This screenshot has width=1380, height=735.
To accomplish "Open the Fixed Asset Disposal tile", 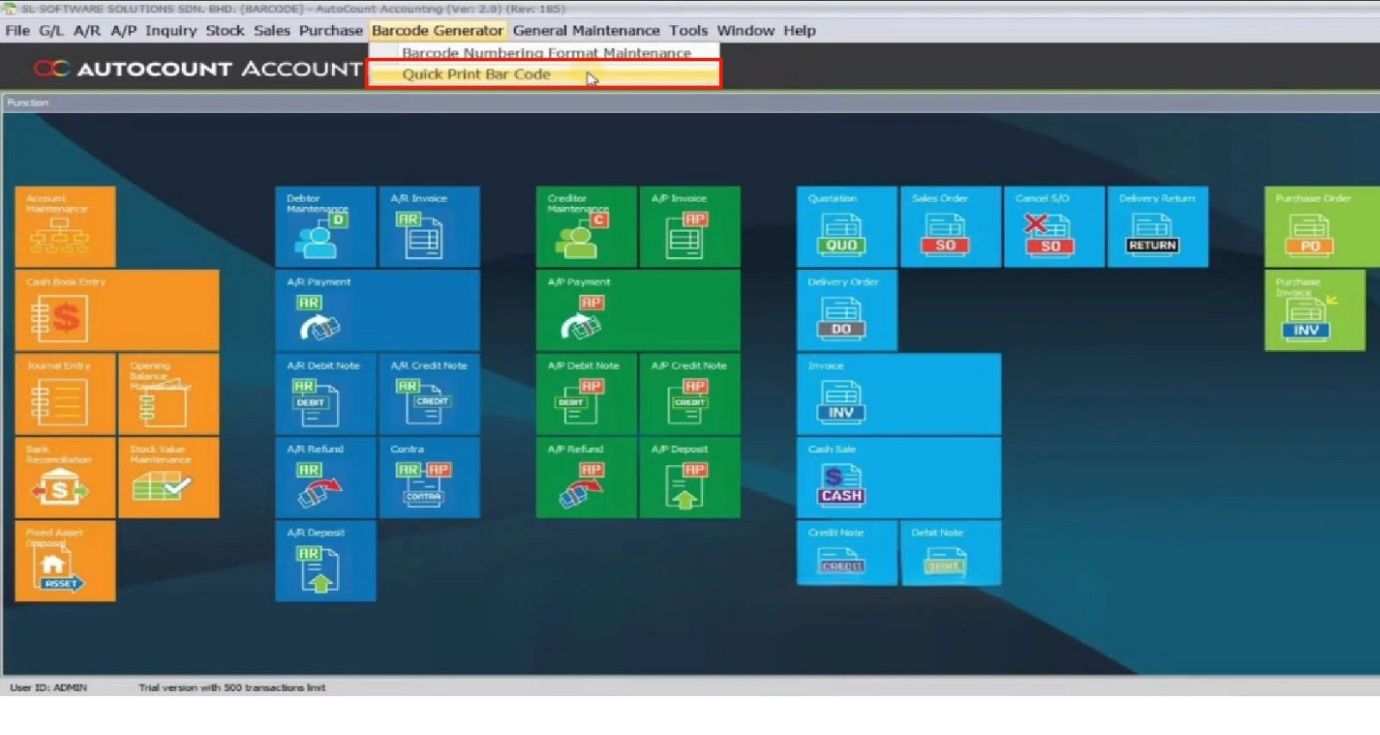I will tap(65, 561).
